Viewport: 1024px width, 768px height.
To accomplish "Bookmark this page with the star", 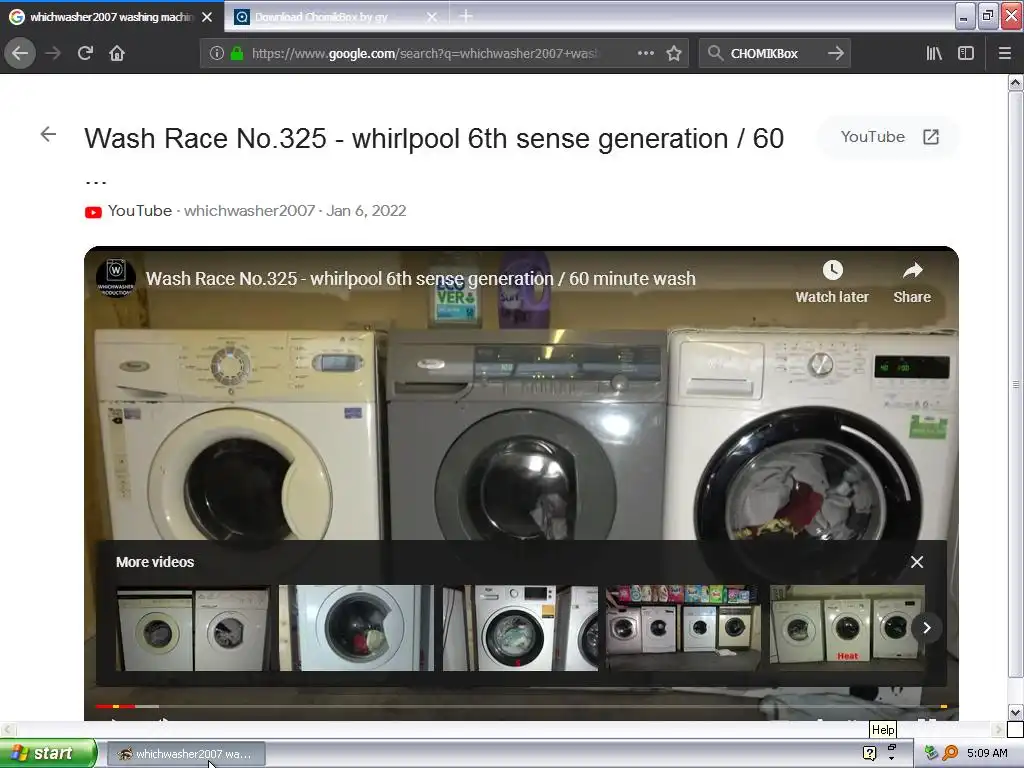I will click(674, 53).
